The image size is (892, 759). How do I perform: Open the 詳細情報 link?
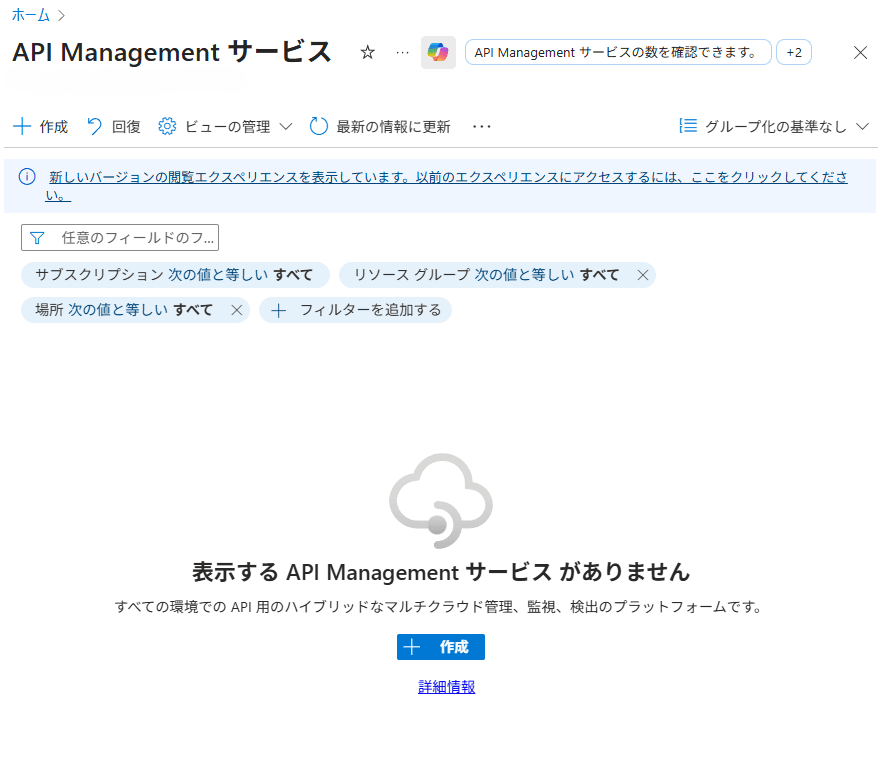click(447, 687)
